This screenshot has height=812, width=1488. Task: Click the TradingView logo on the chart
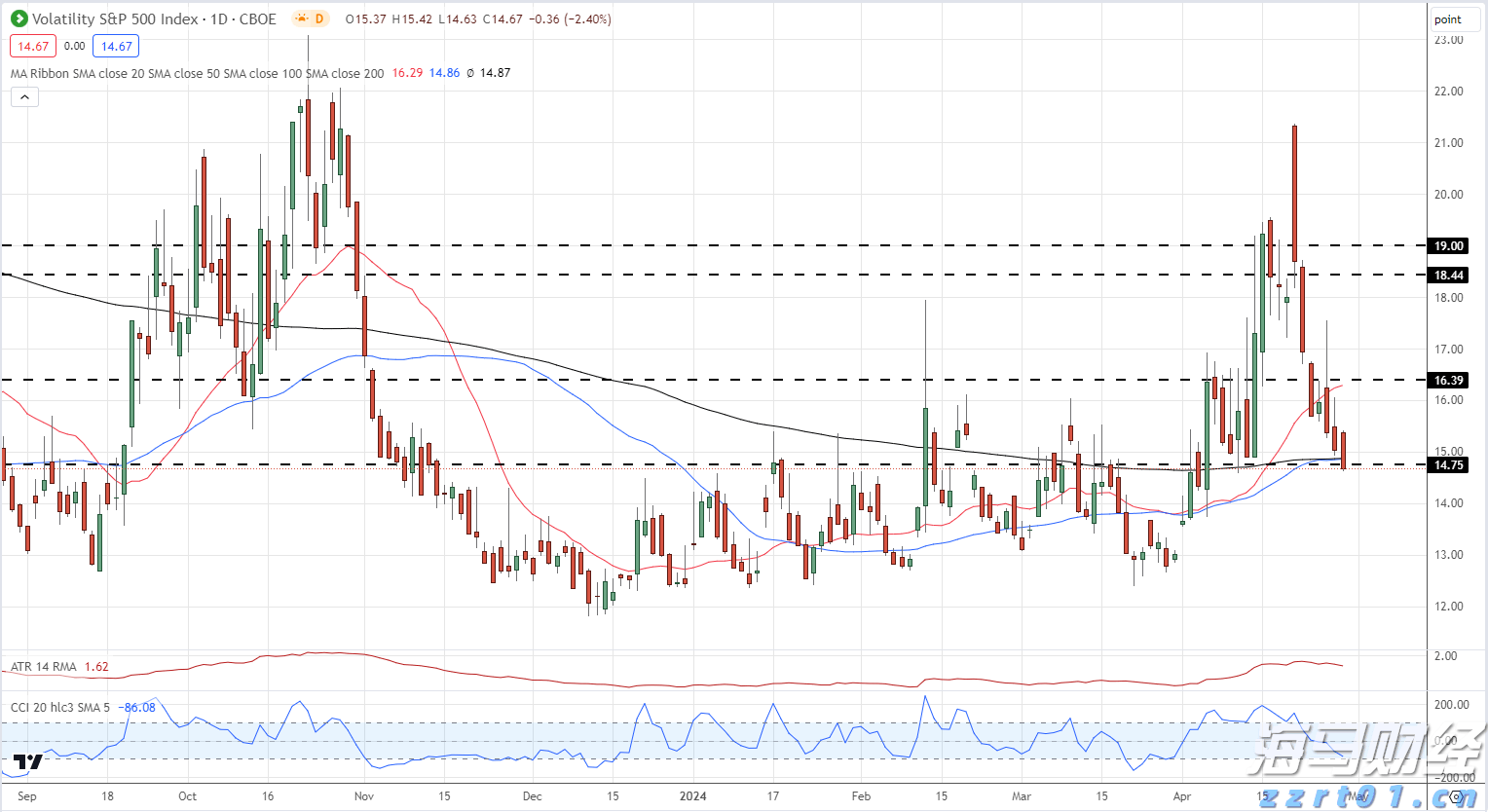click(28, 761)
